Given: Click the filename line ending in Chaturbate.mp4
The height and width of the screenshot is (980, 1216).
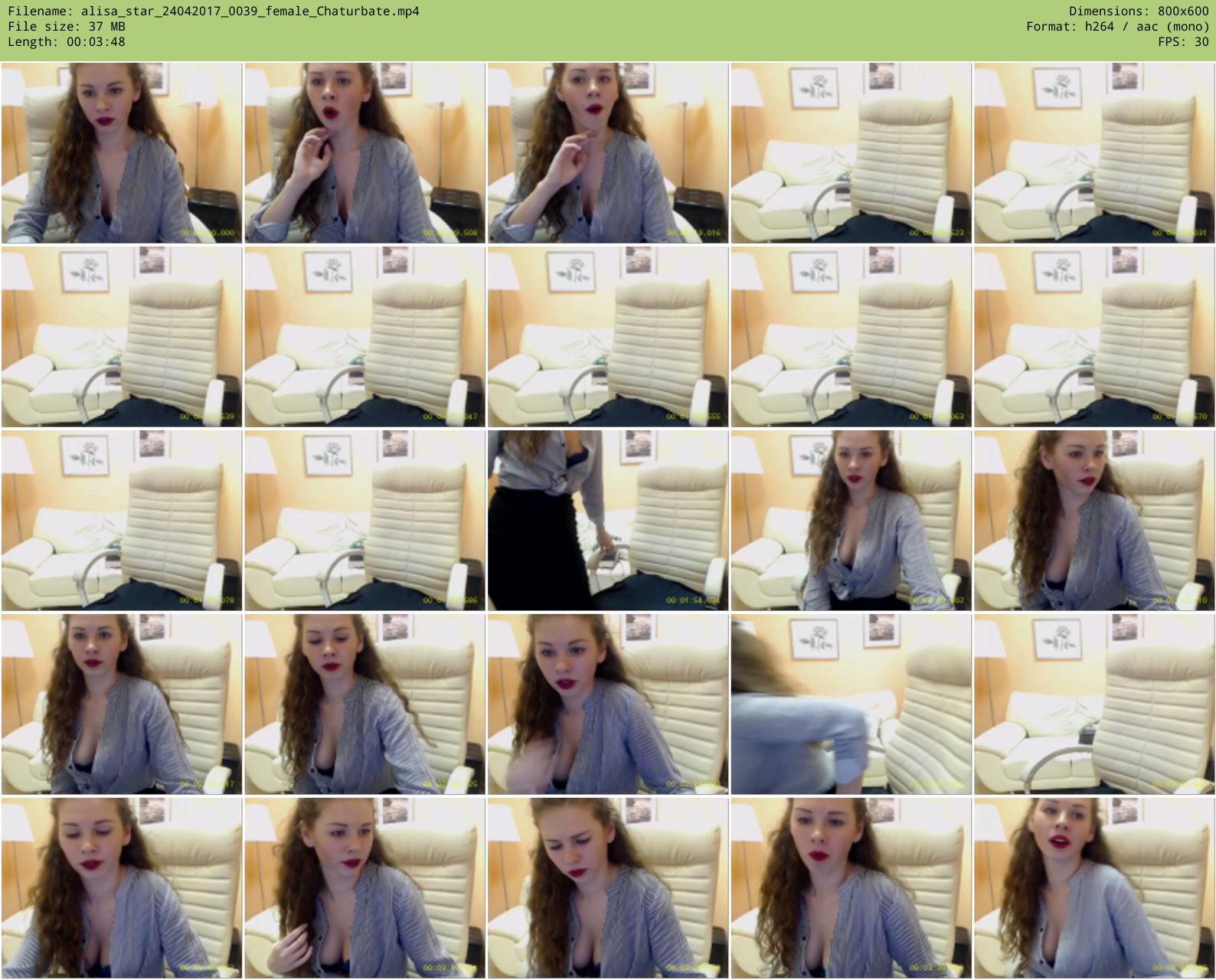Looking at the screenshot, I should click(x=214, y=11).
